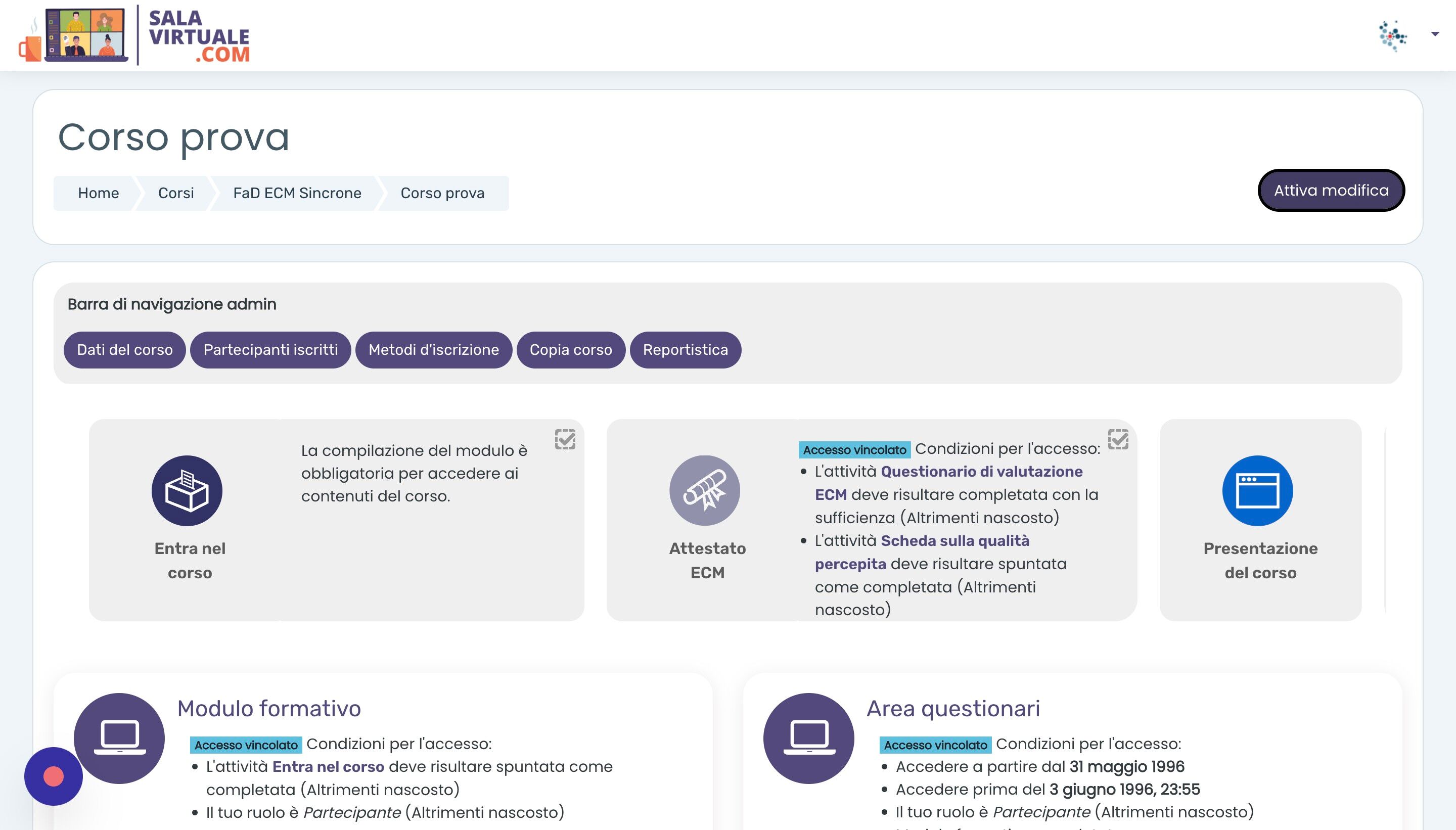Screen dimensions: 1456x830
Task: Open the Attestato ECM activity link
Action: point(707,561)
